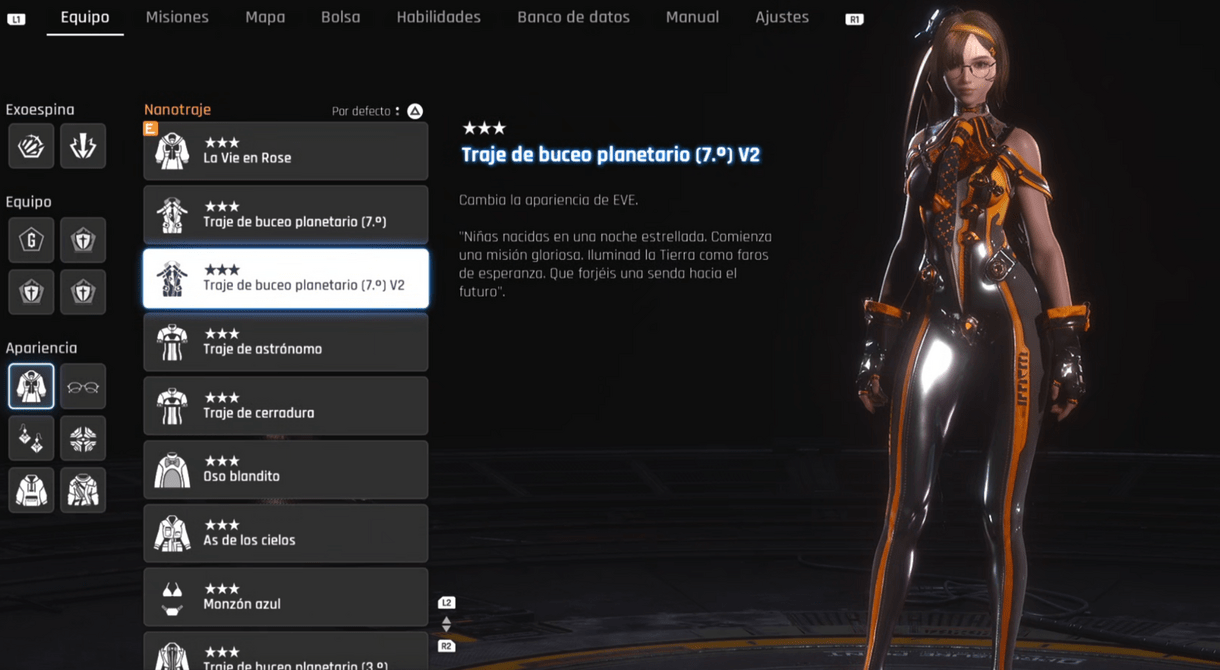Select the lower-right shield gear slot
Screen dimensions: 1220x670
[83, 292]
